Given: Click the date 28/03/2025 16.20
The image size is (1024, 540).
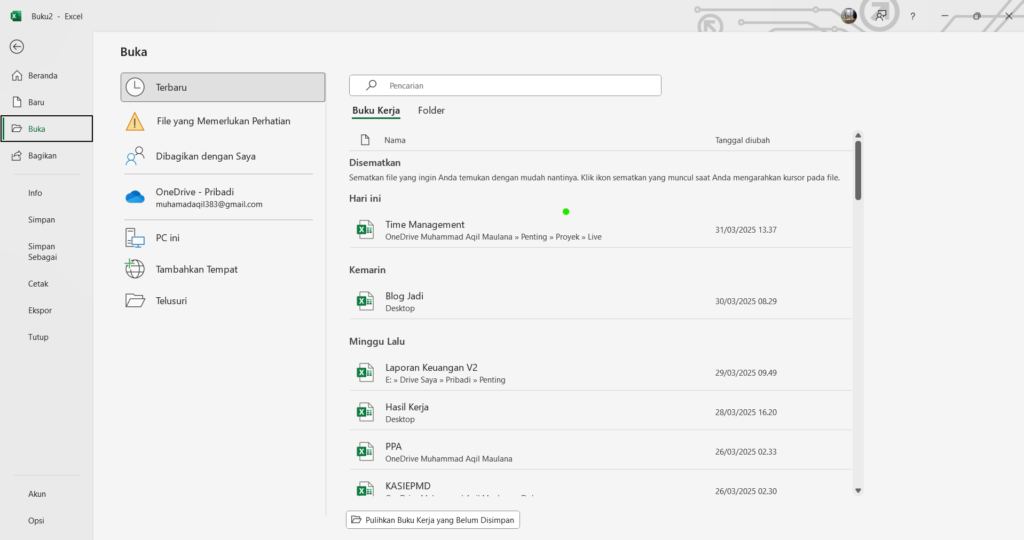Looking at the screenshot, I should click(x=746, y=412).
